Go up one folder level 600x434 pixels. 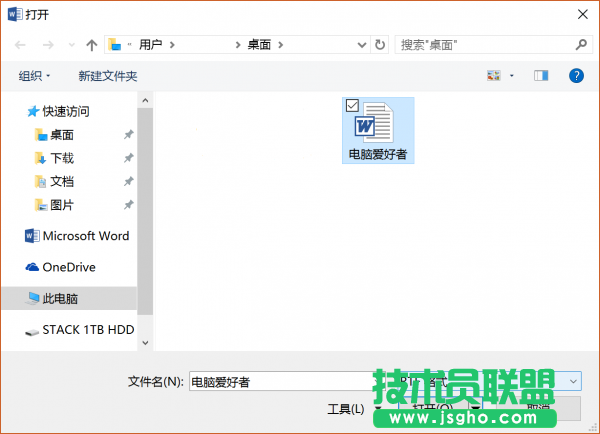(x=92, y=45)
